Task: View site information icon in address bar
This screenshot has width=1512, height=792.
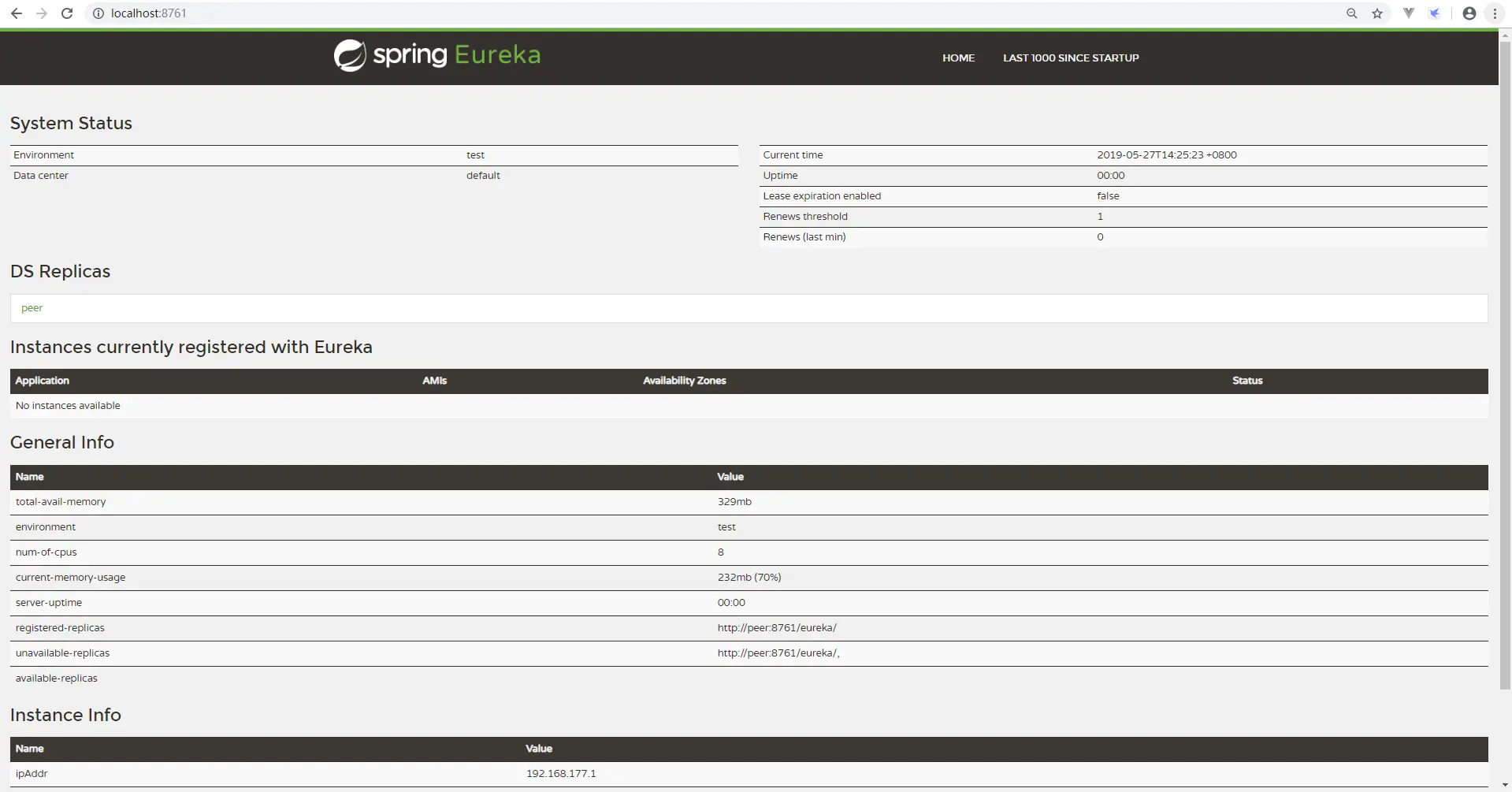Action: click(x=98, y=13)
